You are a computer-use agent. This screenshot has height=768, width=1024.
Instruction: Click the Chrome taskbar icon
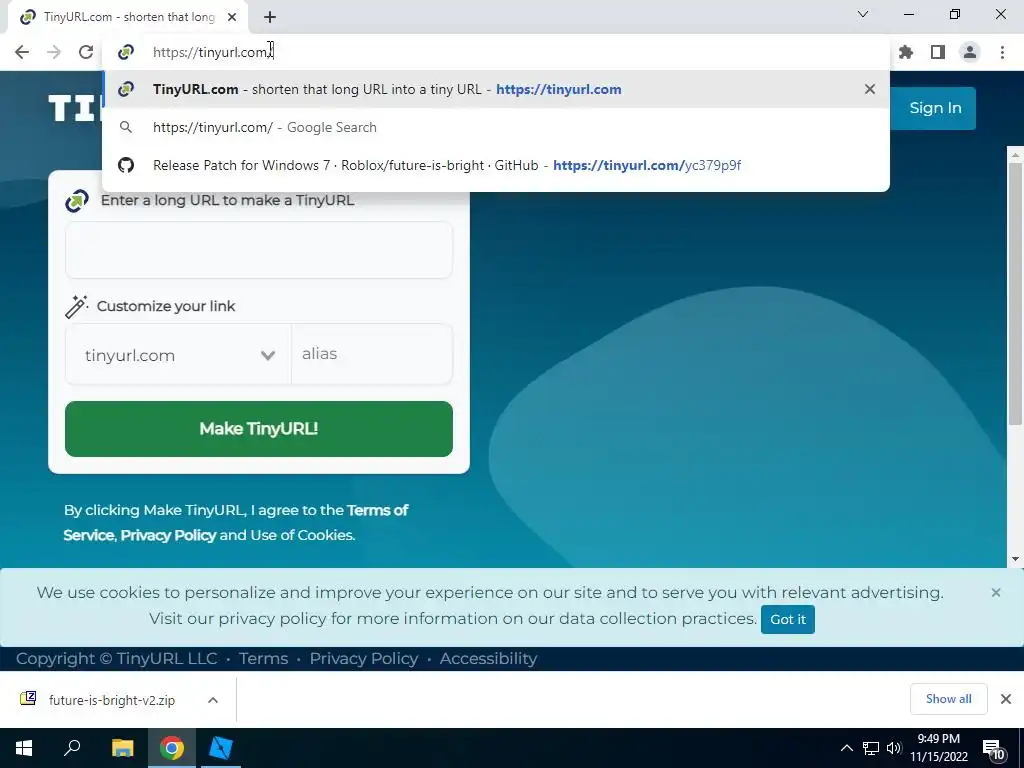(x=172, y=748)
